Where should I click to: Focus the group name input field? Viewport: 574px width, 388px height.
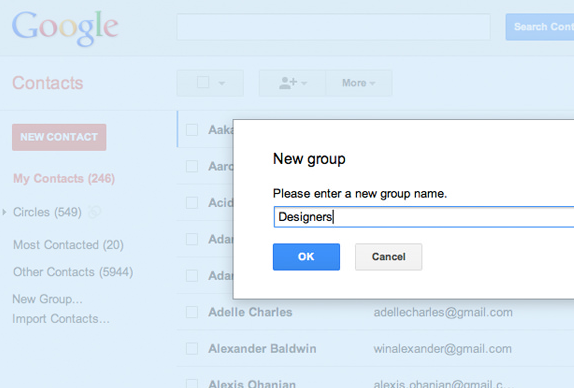tap(424, 217)
